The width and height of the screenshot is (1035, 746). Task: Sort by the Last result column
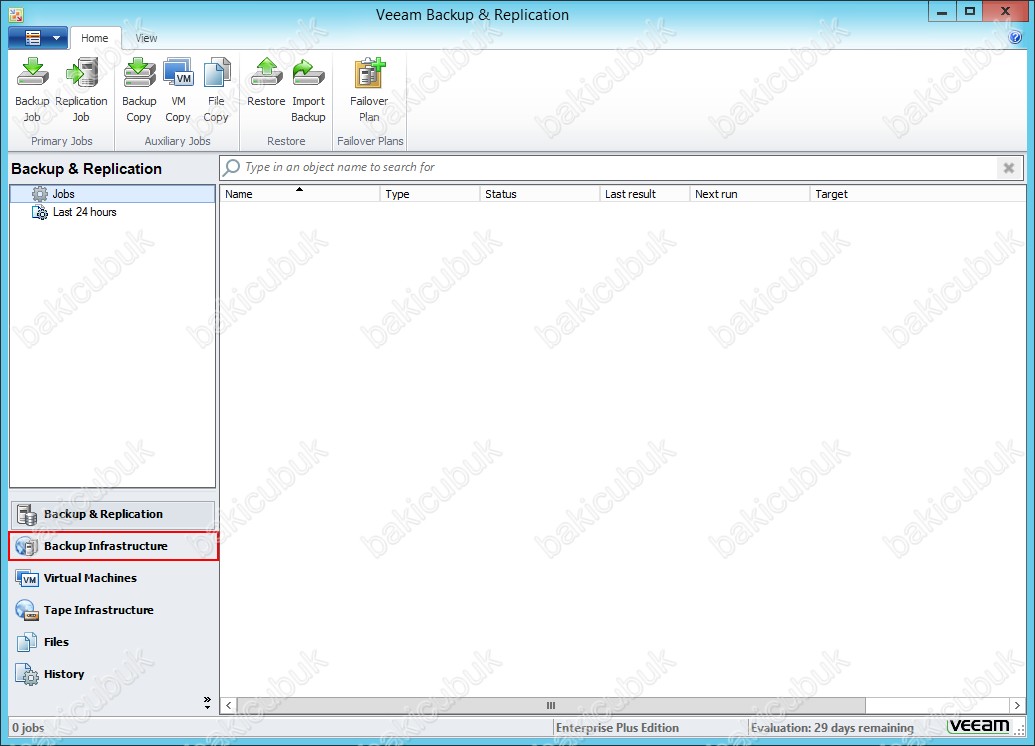[644, 194]
